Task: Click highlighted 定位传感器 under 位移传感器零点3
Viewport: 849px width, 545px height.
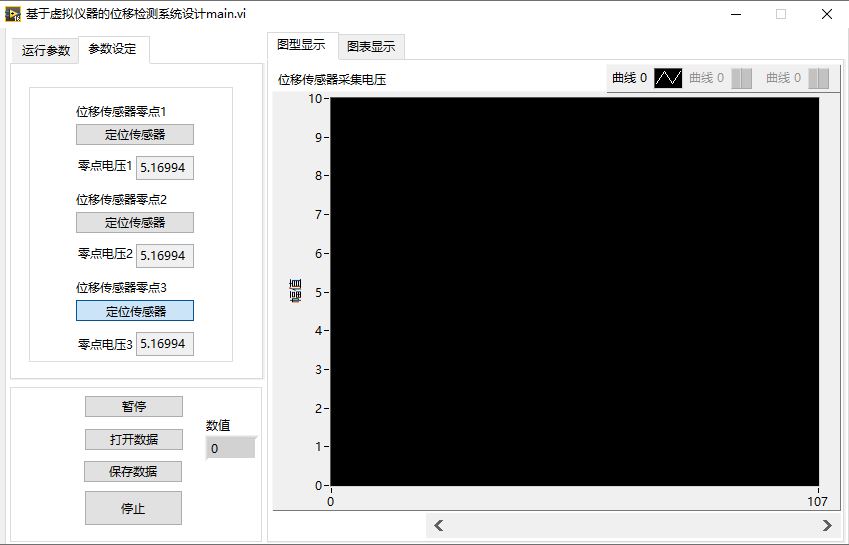Action: click(135, 311)
